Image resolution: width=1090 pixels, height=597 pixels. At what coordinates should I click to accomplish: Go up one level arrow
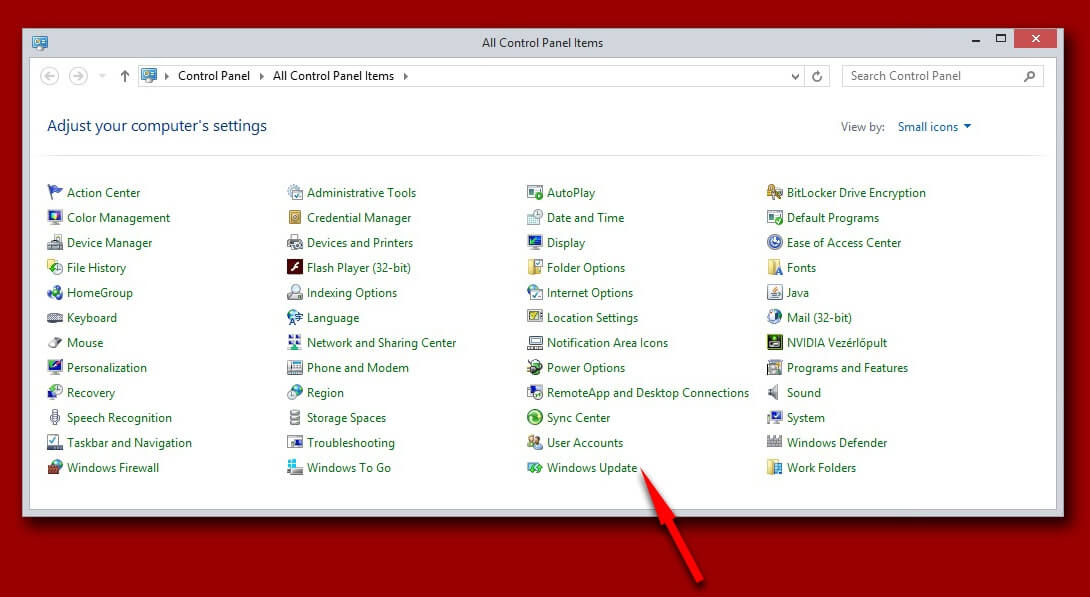pos(124,76)
